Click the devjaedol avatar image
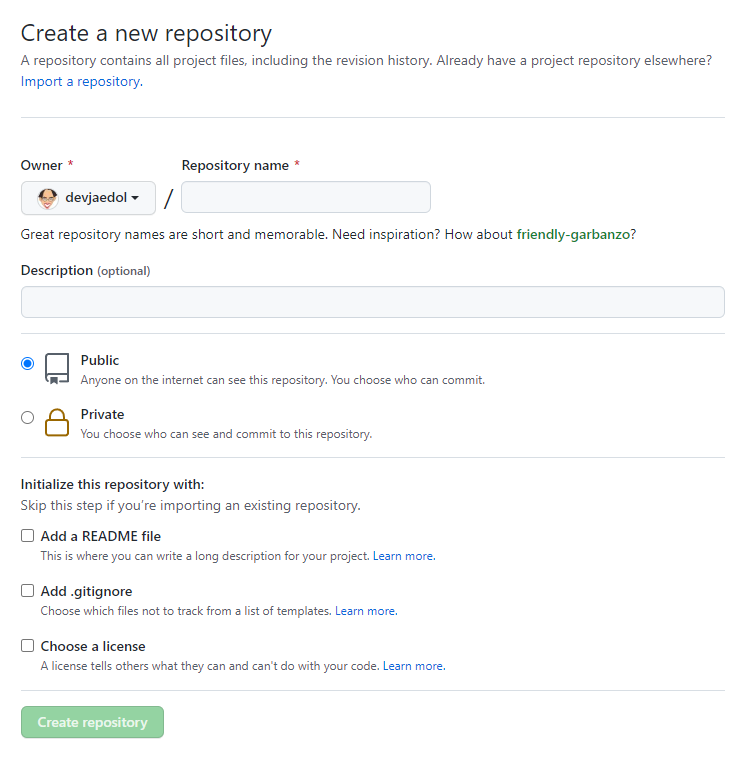Screen dimensions: 750x761 point(48,199)
